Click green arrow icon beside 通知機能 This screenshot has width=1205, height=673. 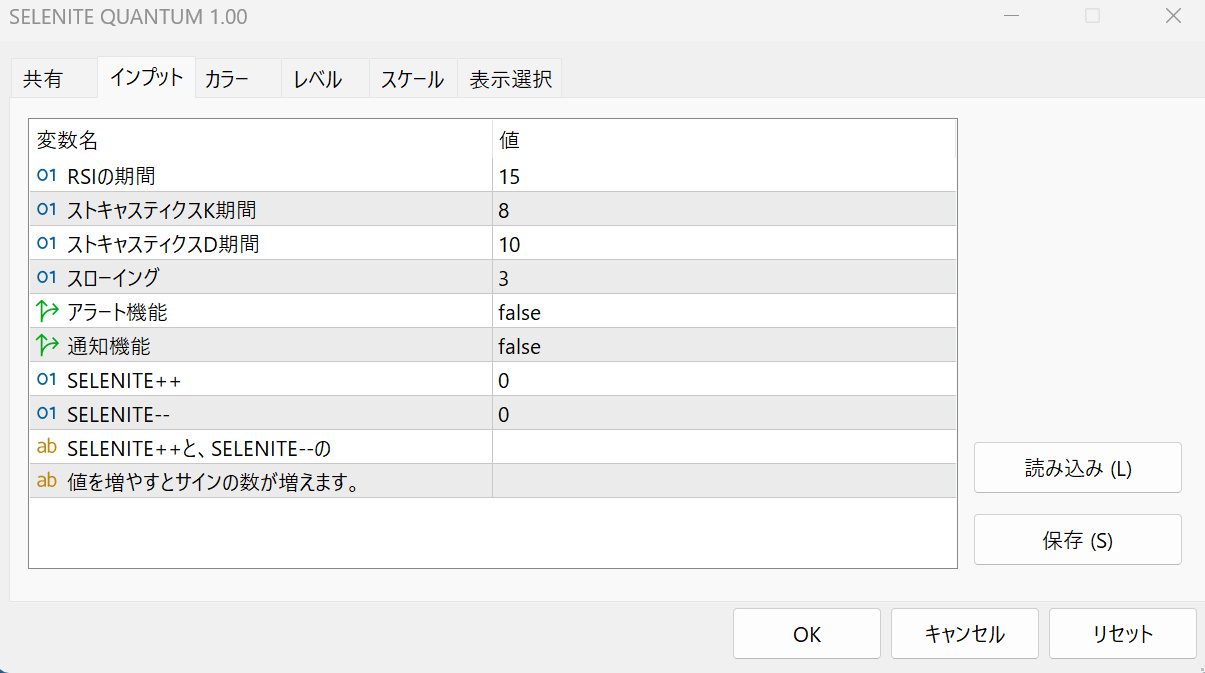46,346
